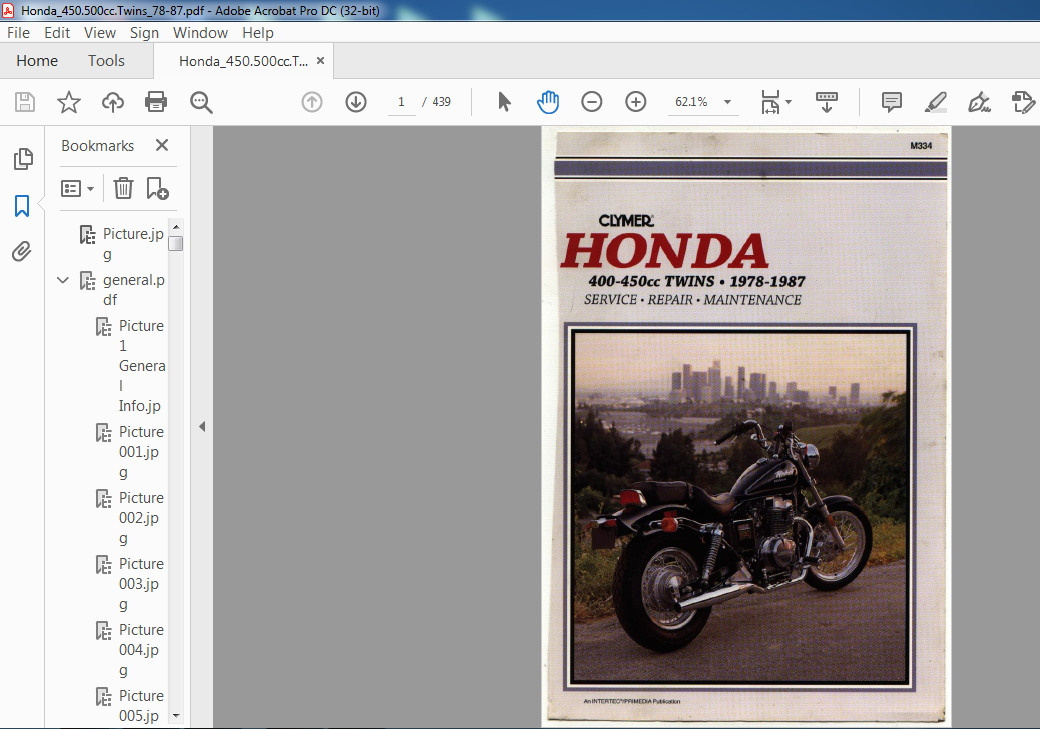Switch to the Tools tab
Image resolution: width=1040 pixels, height=729 pixels.
pos(106,61)
